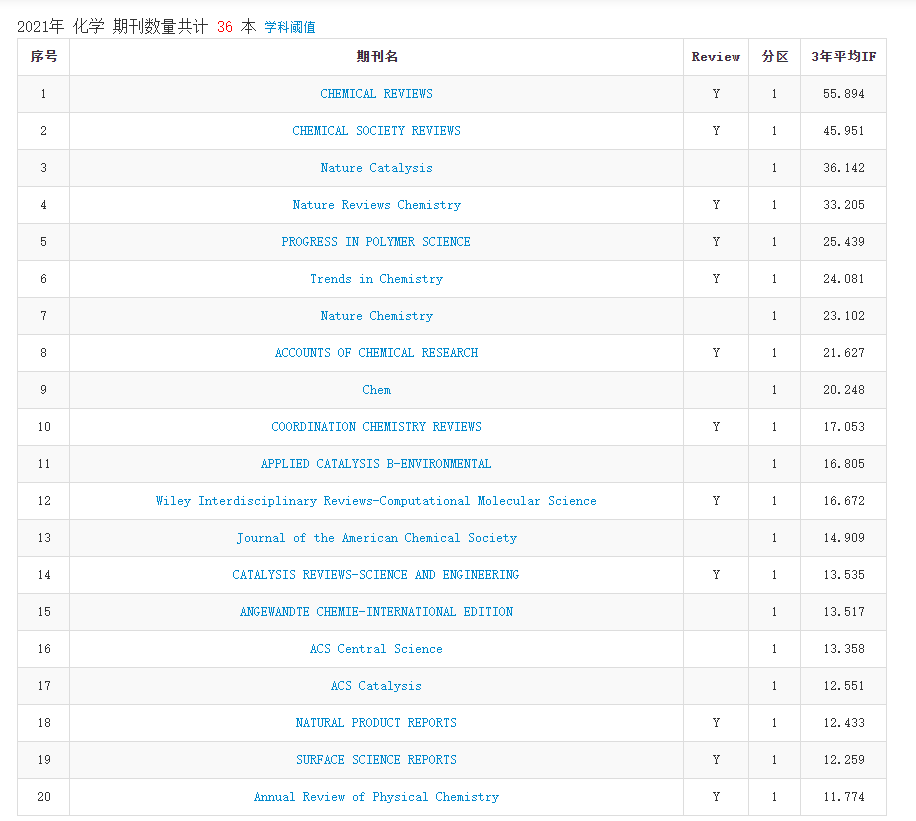Select the IF value 12.551
Screen dimensions: 916x821
[844, 685]
